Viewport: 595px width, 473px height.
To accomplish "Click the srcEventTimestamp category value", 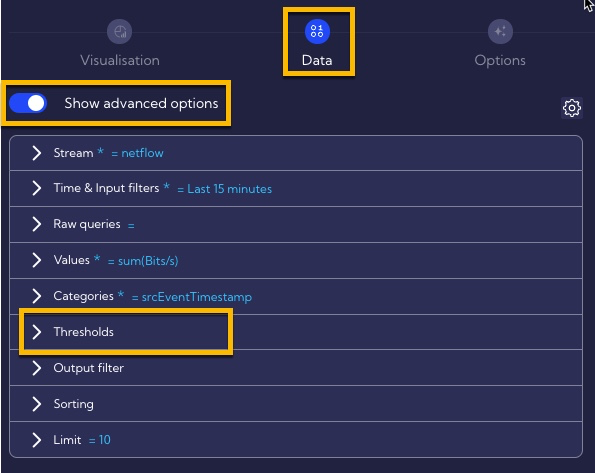I will 197,297.
